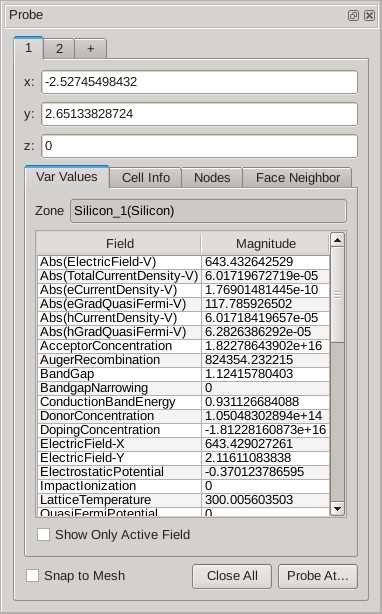Select the Abs(ElectricField-V) row
Viewport: 382px width, 614px height.
pyautogui.click(x=183, y=262)
